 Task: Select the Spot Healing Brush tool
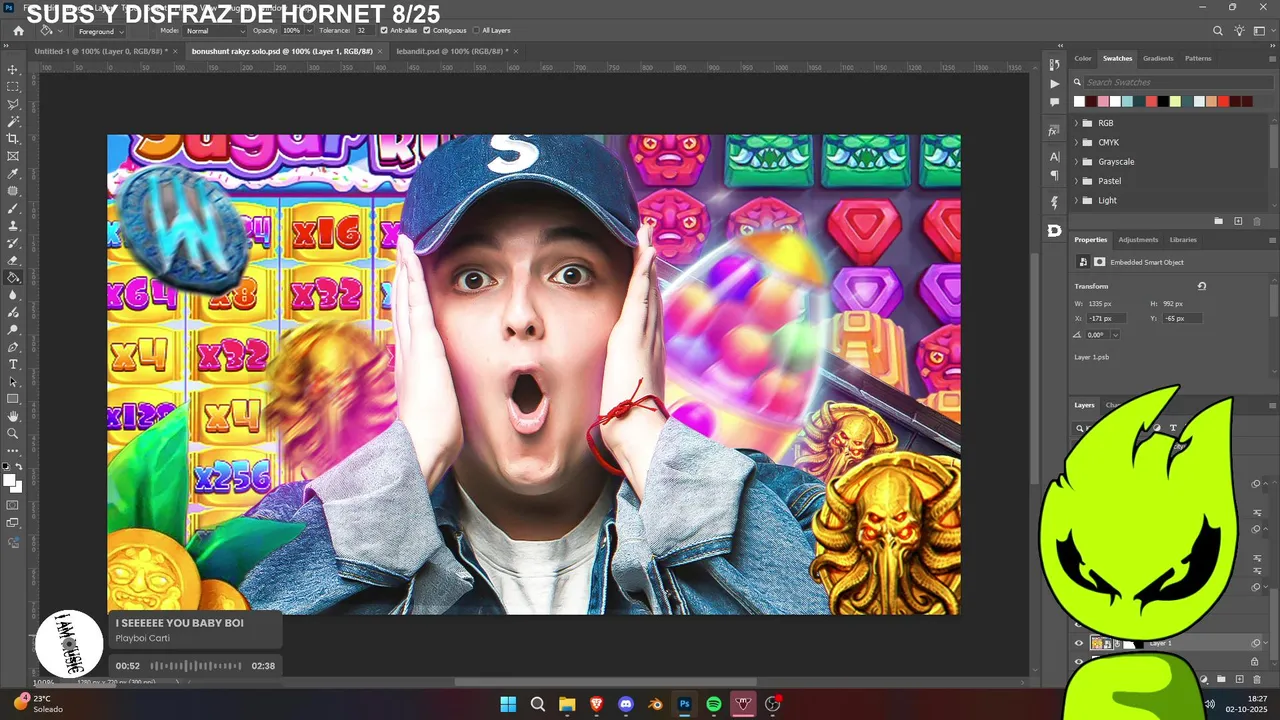[13, 191]
